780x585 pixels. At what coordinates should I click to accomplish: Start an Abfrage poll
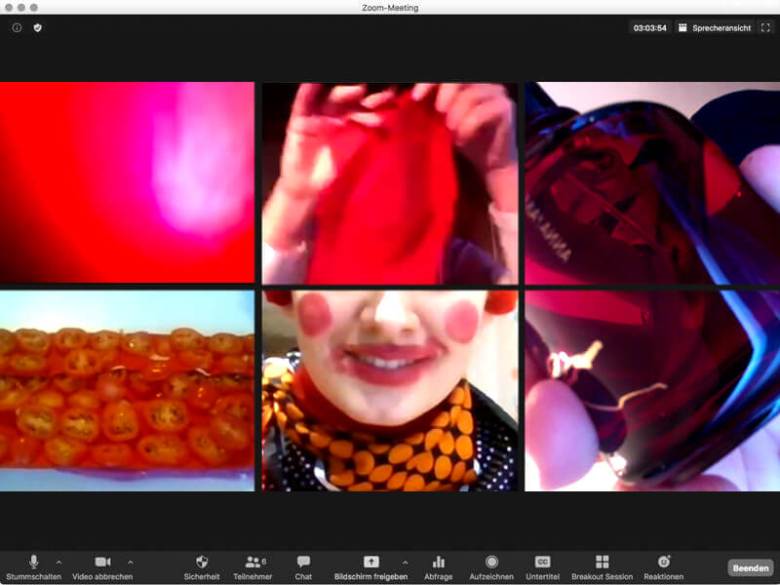438,567
